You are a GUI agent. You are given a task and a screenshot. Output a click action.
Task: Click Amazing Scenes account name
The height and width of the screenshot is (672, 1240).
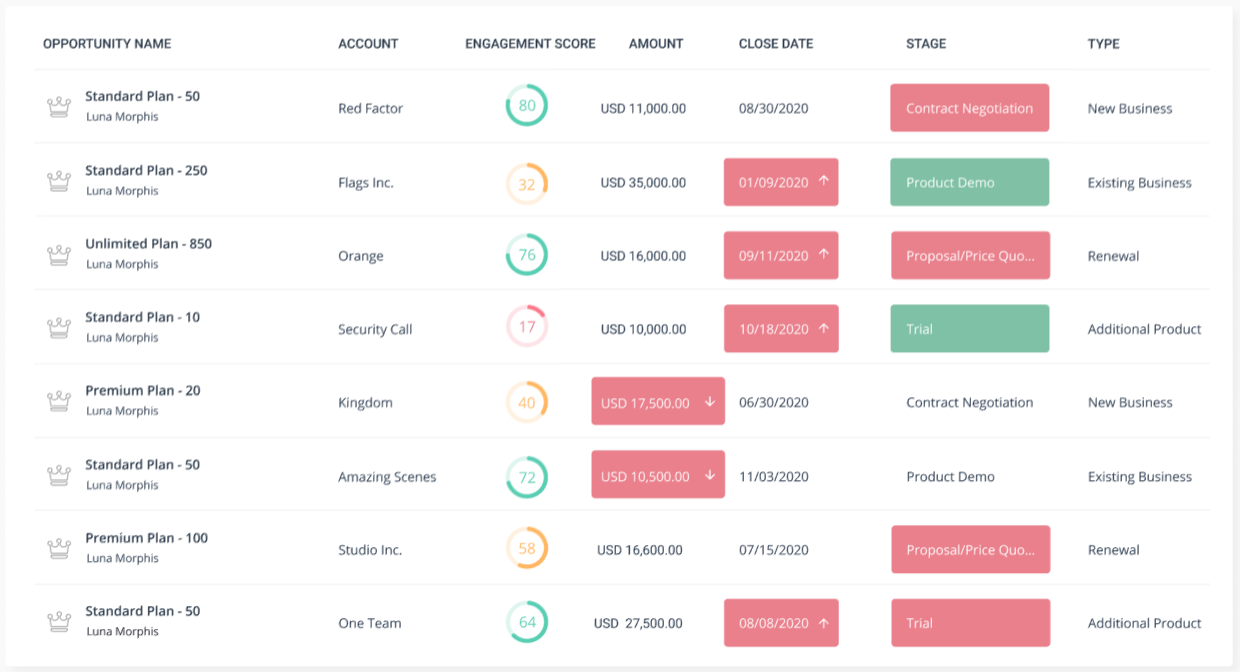pyautogui.click(x=387, y=477)
